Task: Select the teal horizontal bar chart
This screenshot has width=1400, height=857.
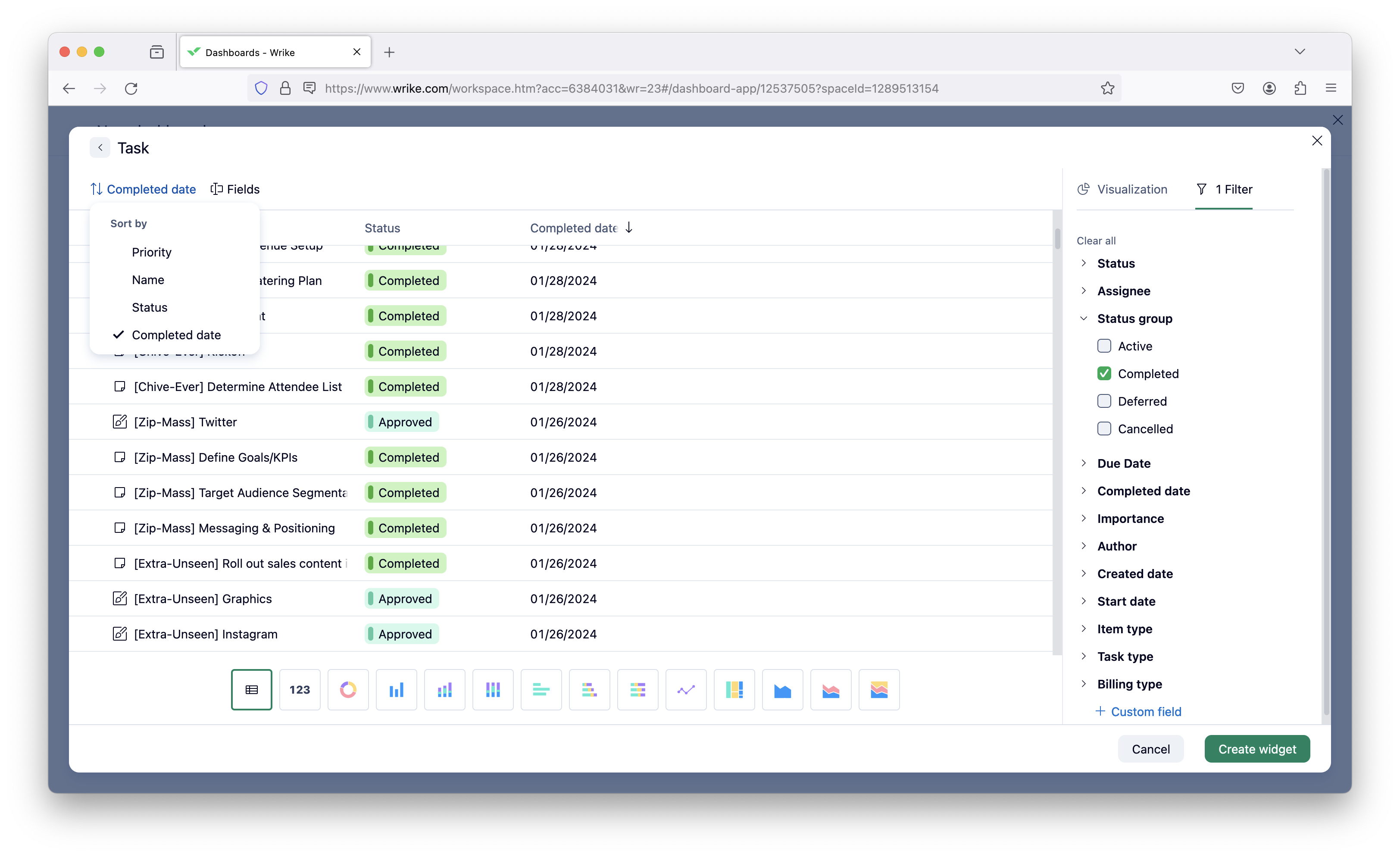Action: coord(541,689)
